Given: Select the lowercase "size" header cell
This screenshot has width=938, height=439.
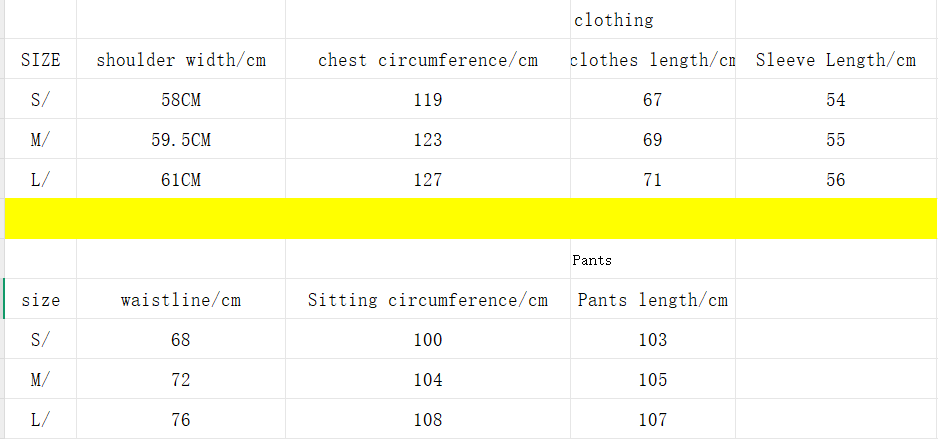Looking at the screenshot, I should 41,300.
